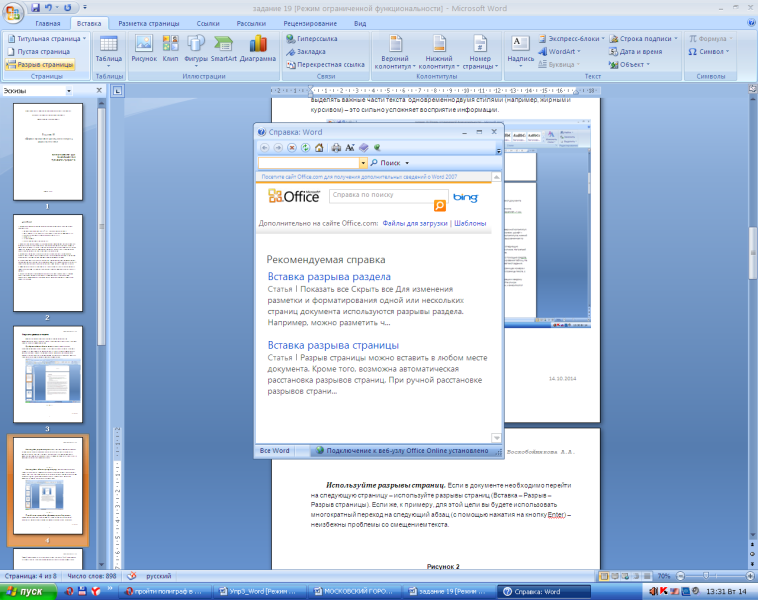Switch to Рецензирование tab
This screenshot has width=758, height=600.
point(310,23)
